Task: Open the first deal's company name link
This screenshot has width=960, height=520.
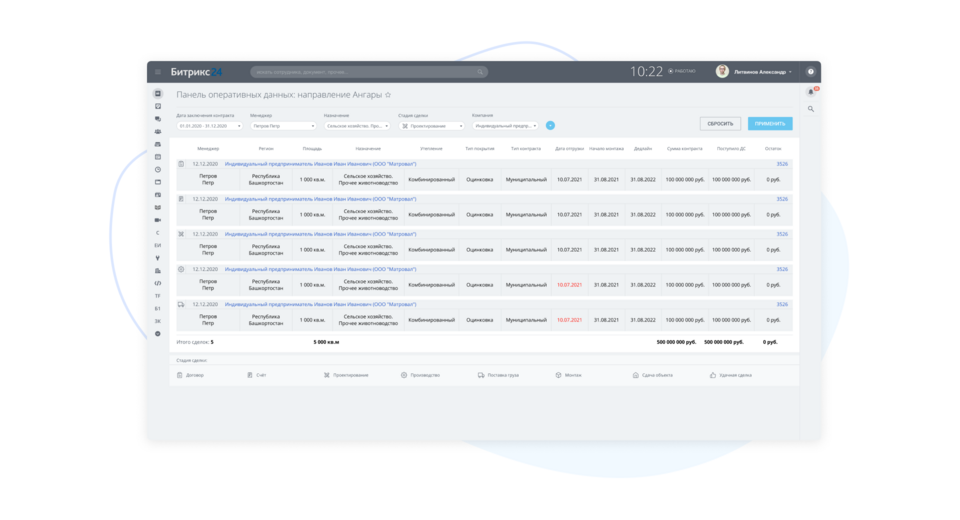Action: (x=320, y=164)
